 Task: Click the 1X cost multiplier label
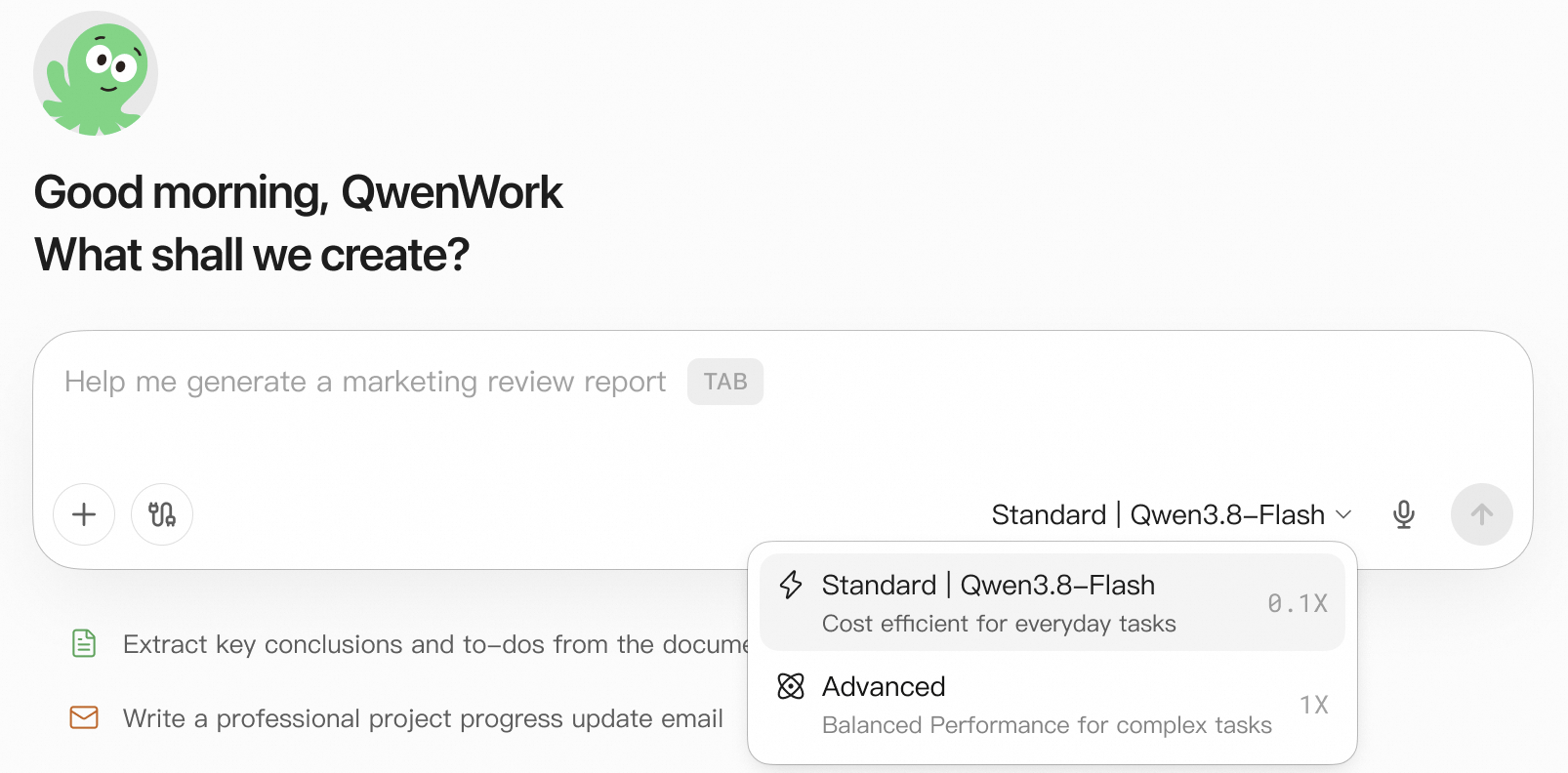pyautogui.click(x=1314, y=705)
